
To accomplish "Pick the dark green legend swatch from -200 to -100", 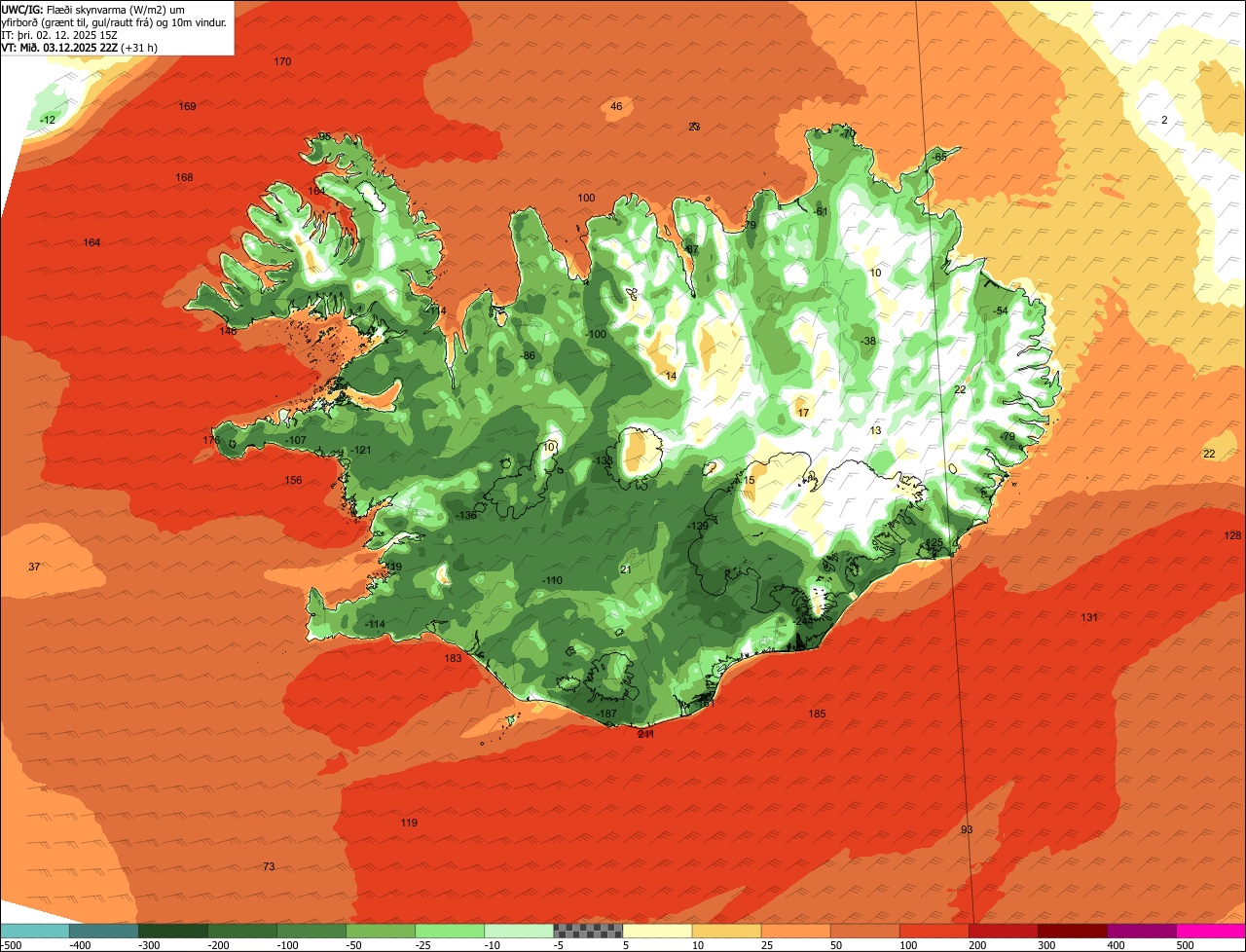I will tap(241, 930).
